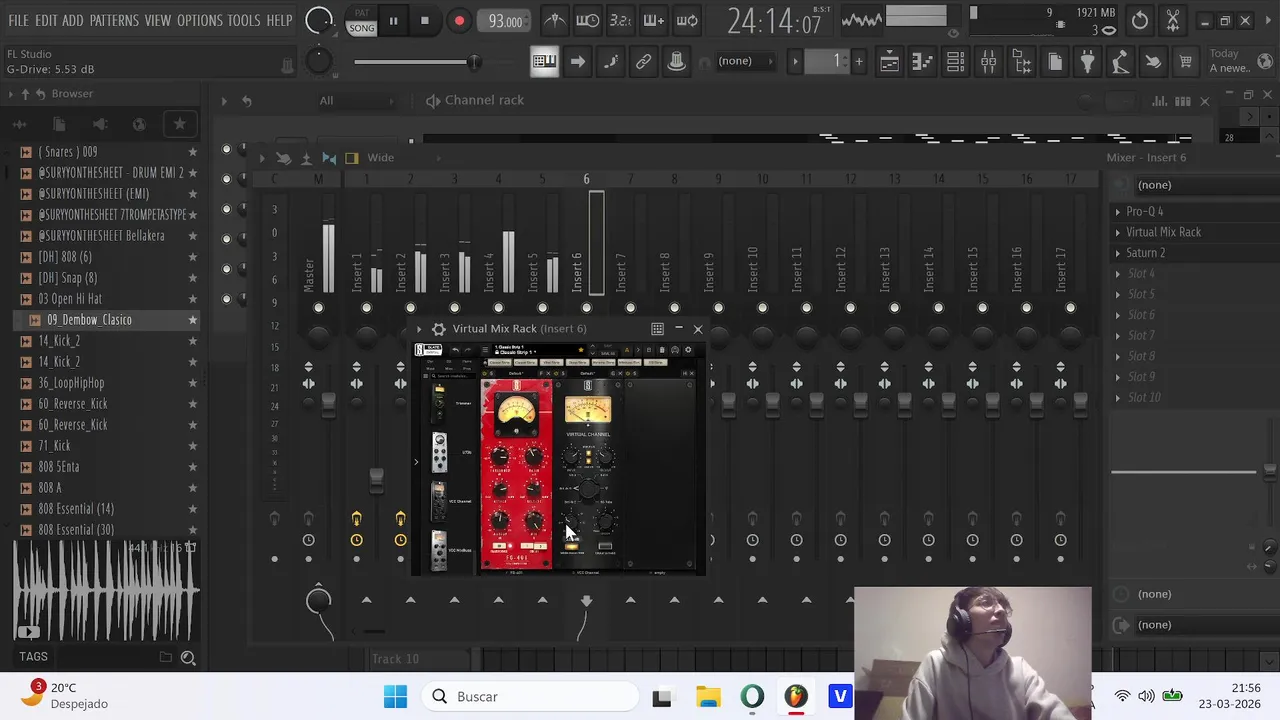This screenshot has height=720, width=1280.
Task: Open the TOOLS menu
Action: coord(244,20)
